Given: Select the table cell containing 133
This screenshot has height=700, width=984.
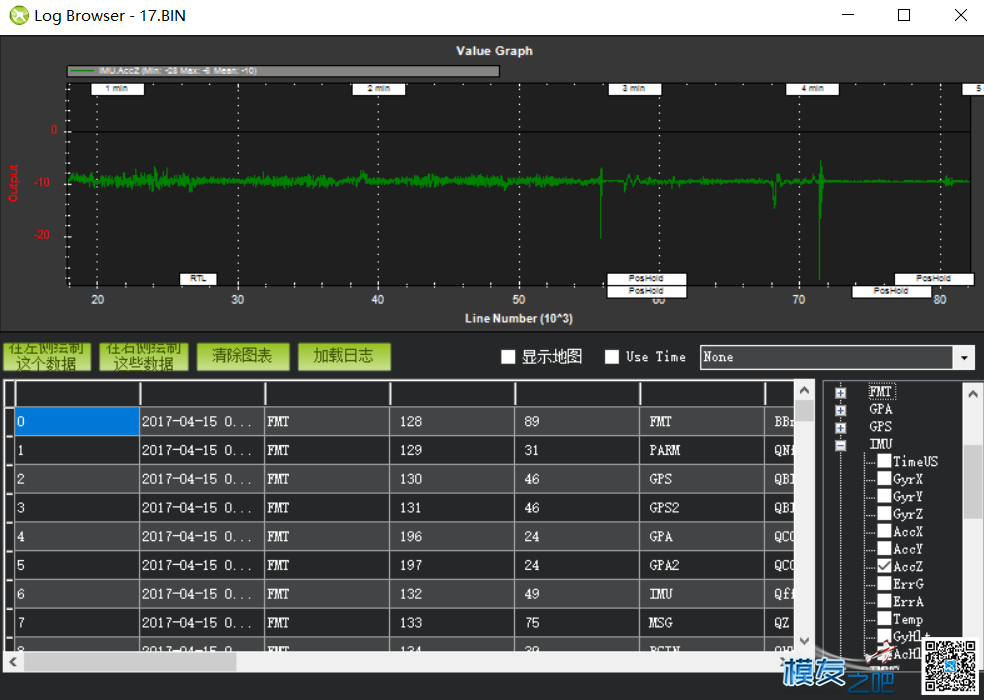Looking at the screenshot, I should (x=452, y=623).
